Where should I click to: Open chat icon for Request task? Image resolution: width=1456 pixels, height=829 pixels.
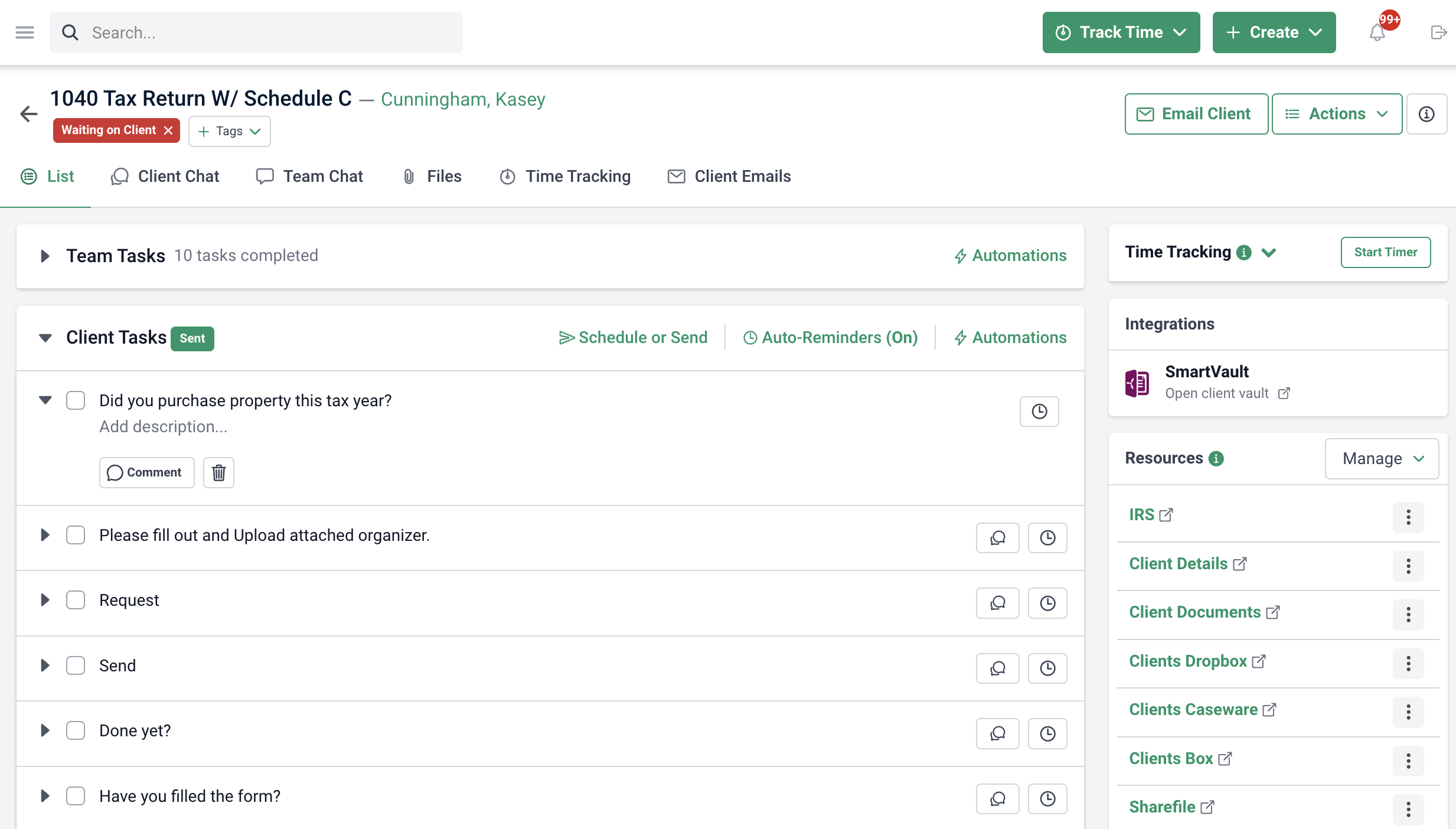pyautogui.click(x=998, y=603)
